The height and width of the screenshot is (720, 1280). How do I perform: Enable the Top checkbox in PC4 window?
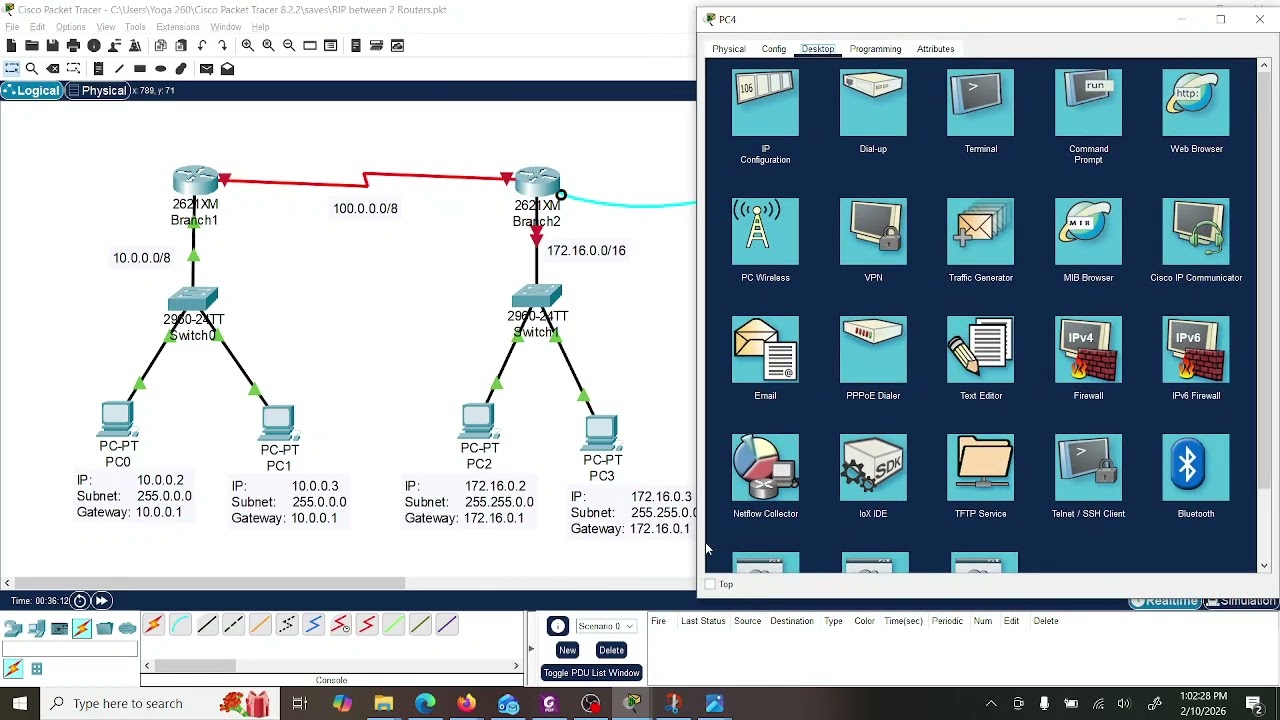click(x=710, y=584)
